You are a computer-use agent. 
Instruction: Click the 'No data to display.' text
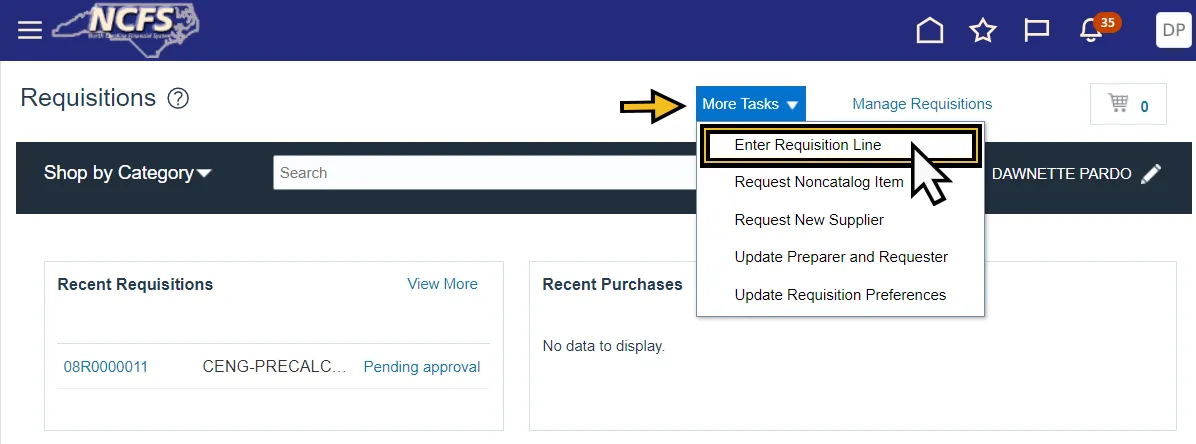[603, 346]
